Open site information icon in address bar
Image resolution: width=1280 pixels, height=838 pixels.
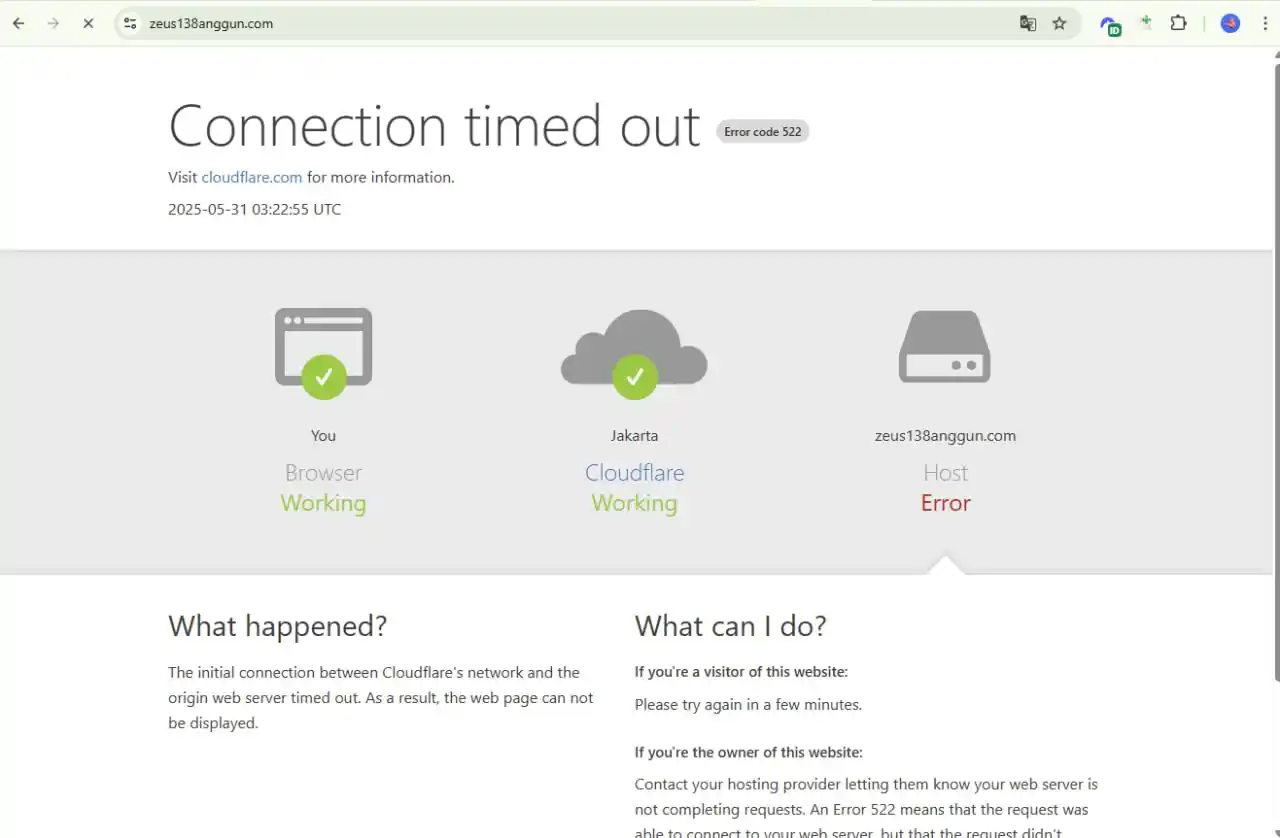130,23
